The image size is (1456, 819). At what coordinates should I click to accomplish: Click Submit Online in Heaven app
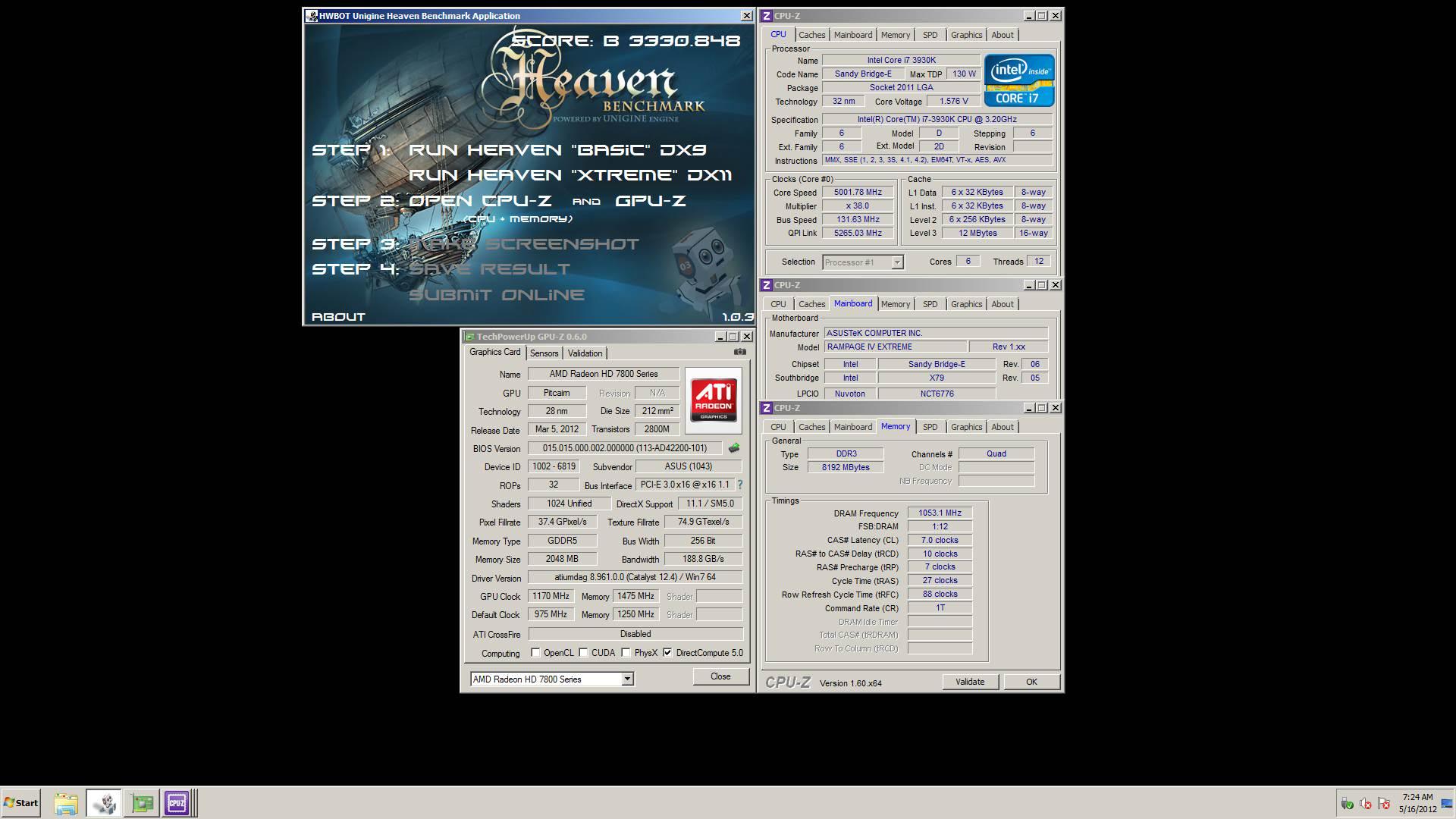[496, 295]
